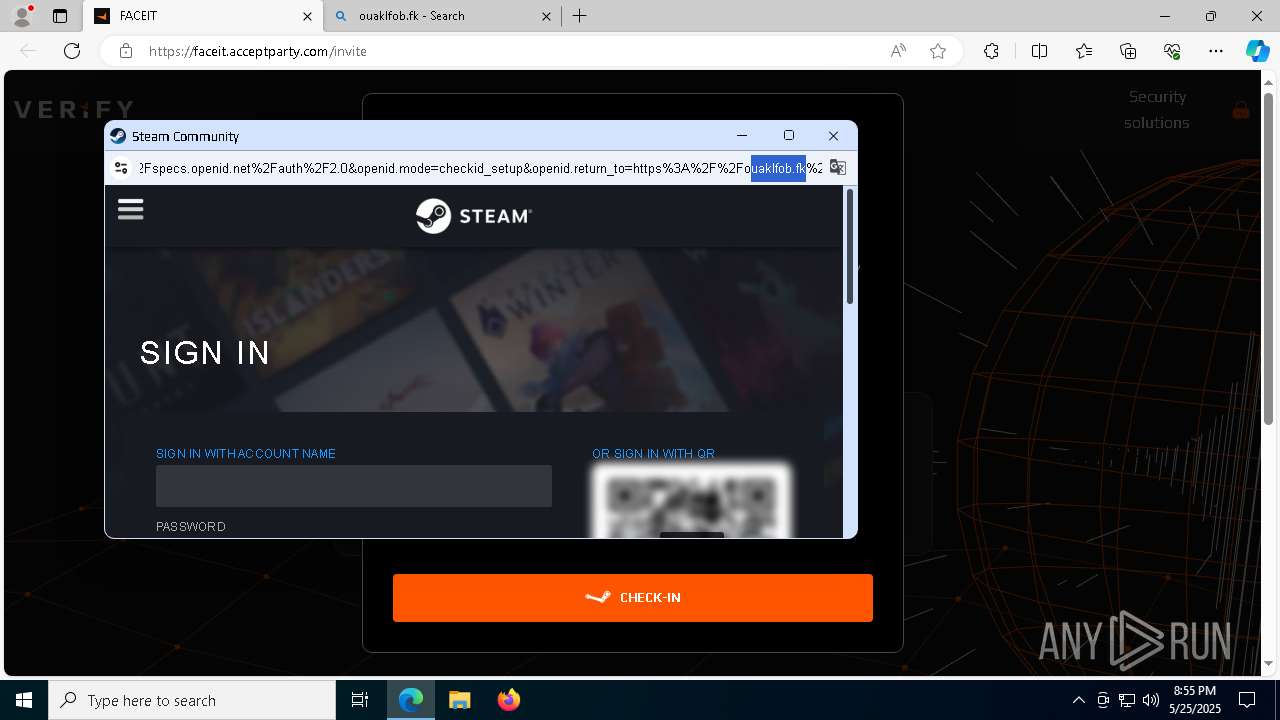Screen dimensions: 1280x720
Task: Show hidden system tray icons
Action: [1078, 700]
